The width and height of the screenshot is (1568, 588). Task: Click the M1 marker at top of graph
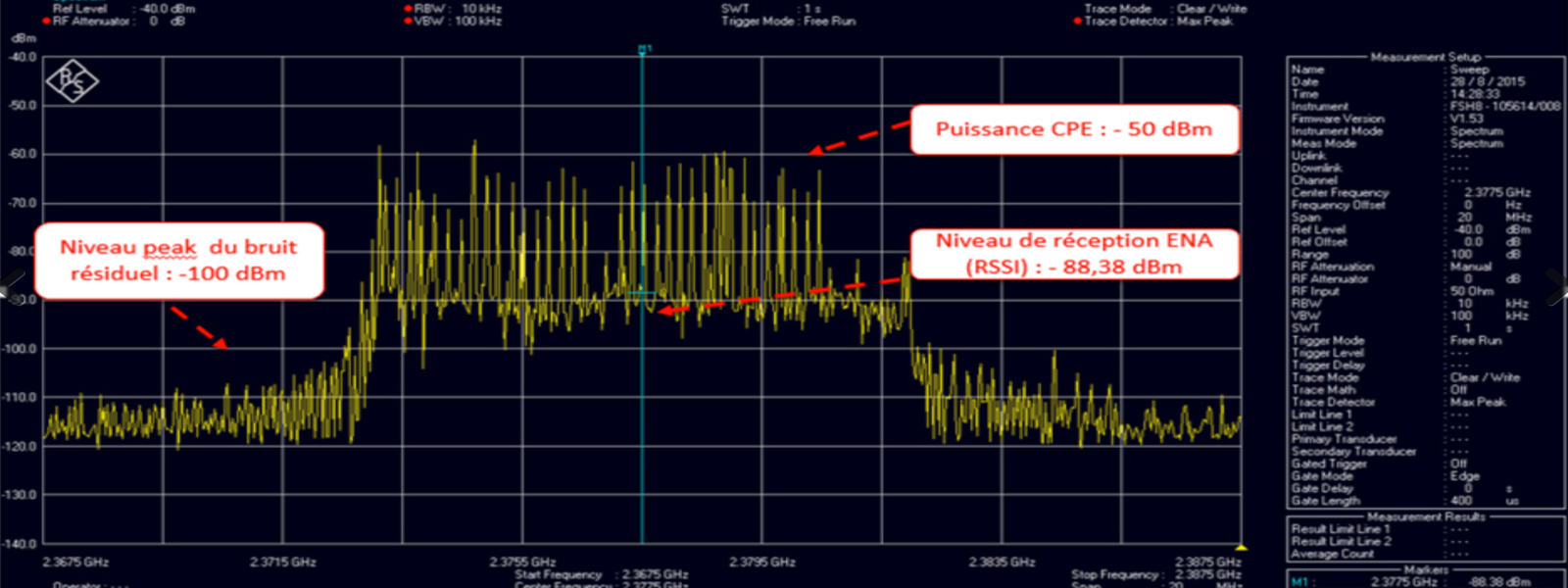tap(644, 49)
